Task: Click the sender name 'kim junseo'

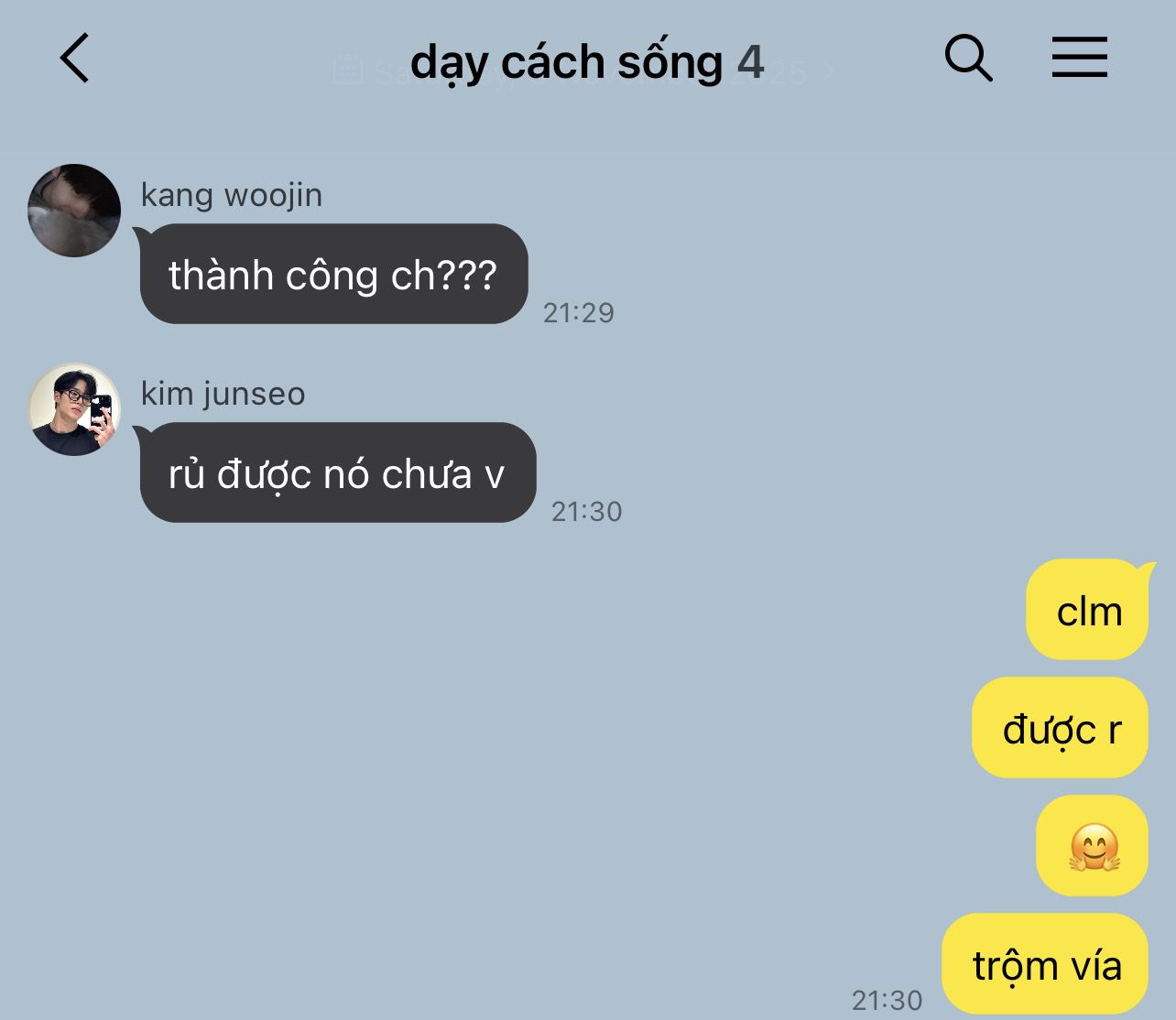Action: coord(223,394)
